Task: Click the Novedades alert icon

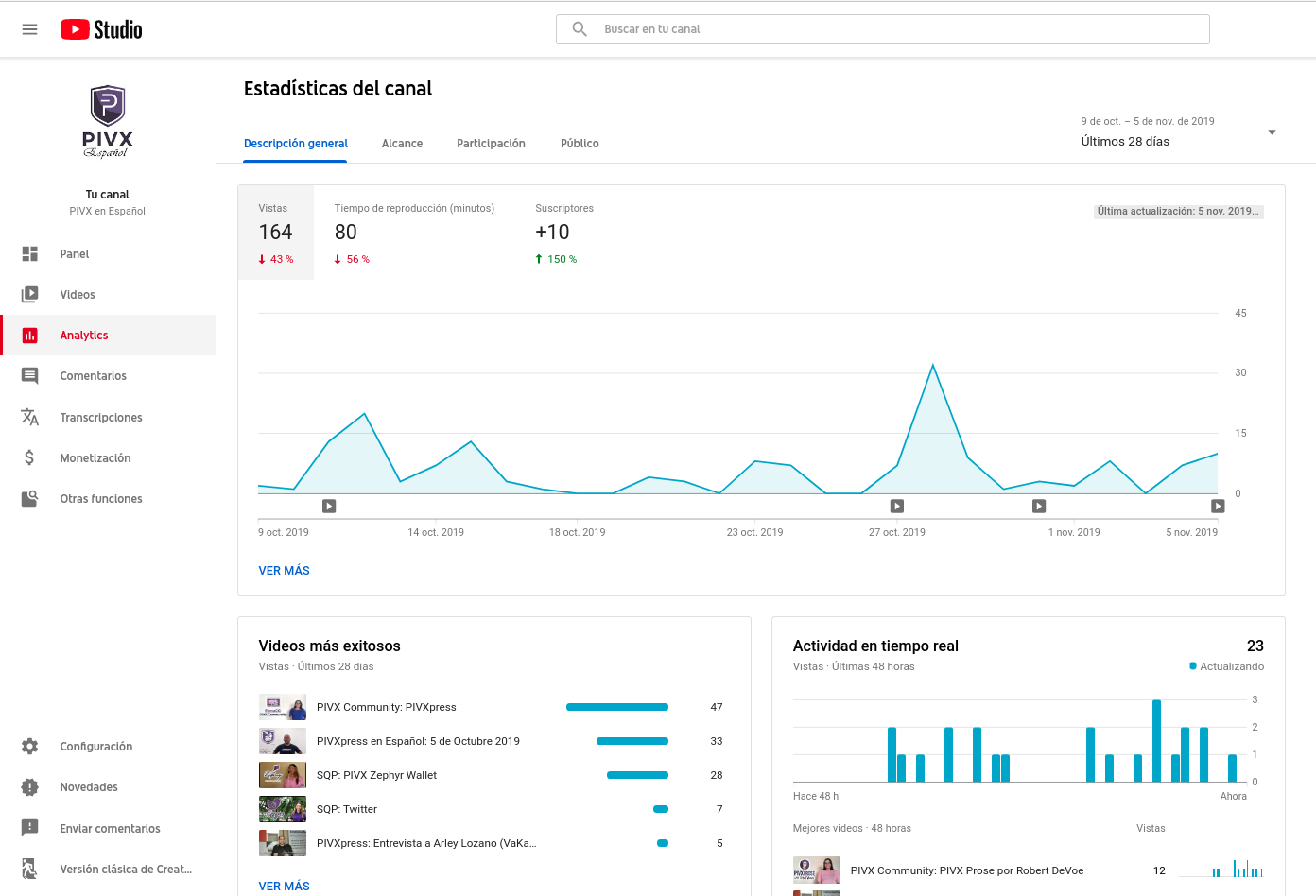Action: tap(30, 787)
